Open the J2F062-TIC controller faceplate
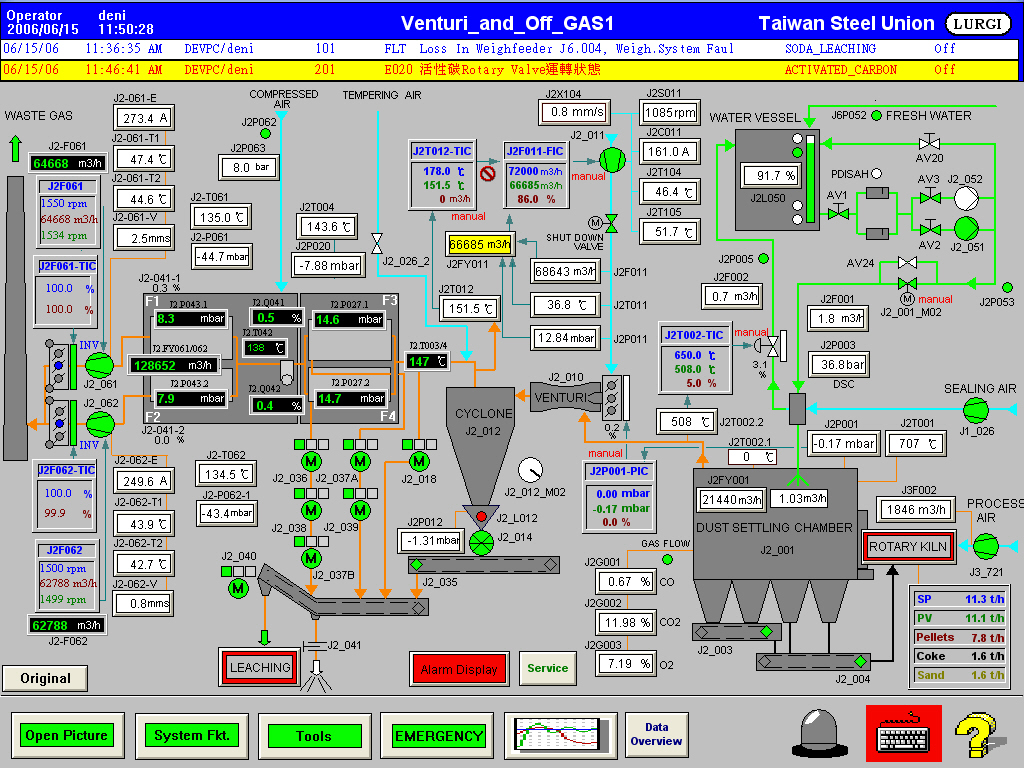The image size is (1024, 768). tap(66, 497)
